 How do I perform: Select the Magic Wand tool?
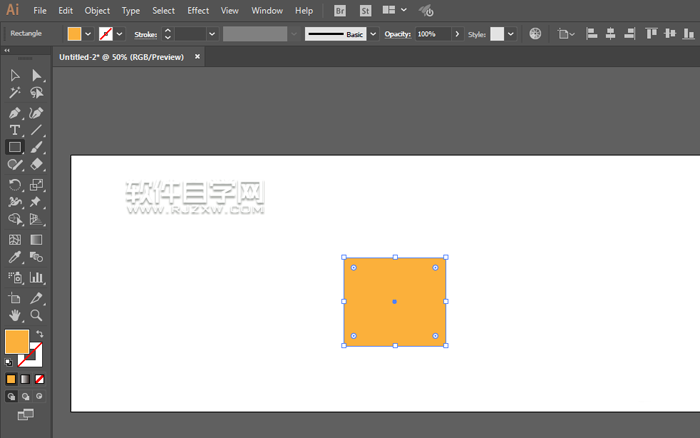coord(15,93)
